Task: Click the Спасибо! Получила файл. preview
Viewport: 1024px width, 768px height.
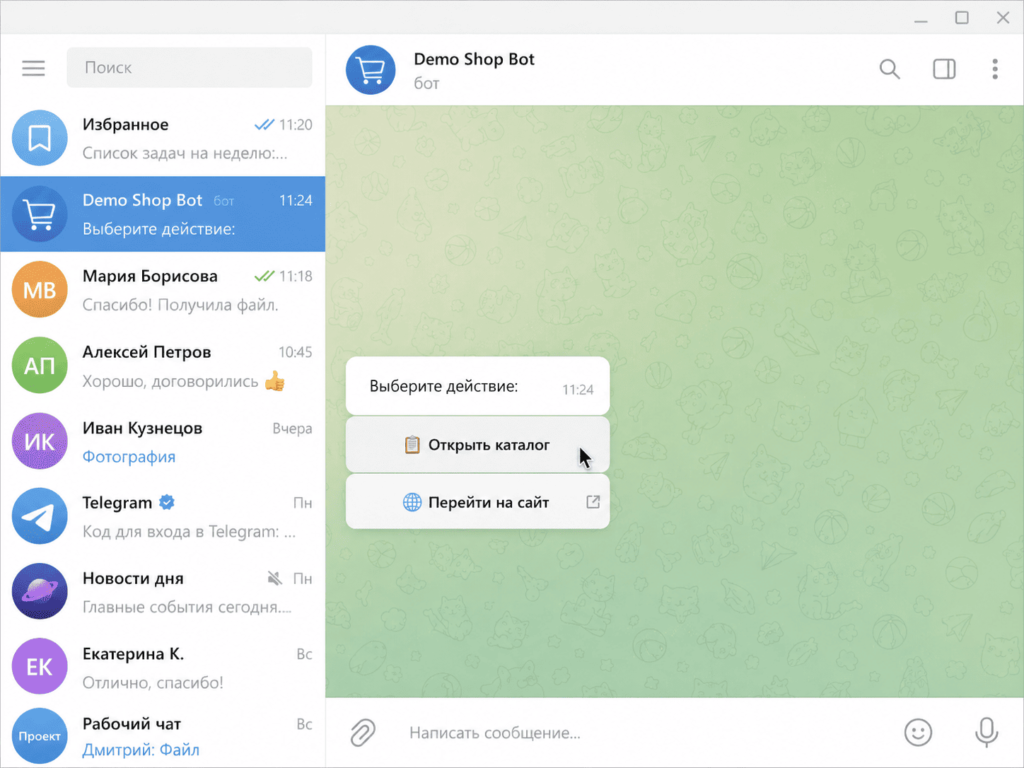Action: pyautogui.click(x=180, y=305)
